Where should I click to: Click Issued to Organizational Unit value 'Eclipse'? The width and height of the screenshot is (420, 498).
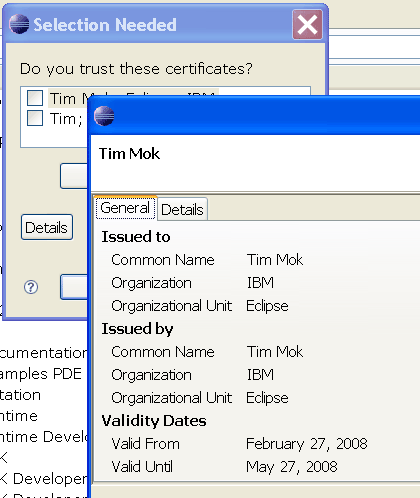[267, 306]
